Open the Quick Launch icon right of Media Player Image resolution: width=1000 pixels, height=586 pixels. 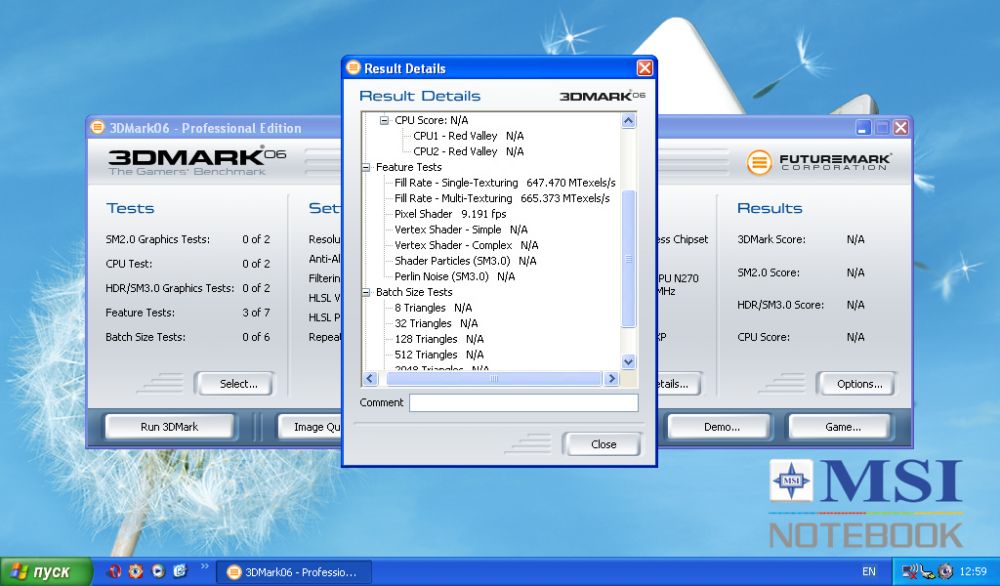pyautogui.click(x=180, y=571)
